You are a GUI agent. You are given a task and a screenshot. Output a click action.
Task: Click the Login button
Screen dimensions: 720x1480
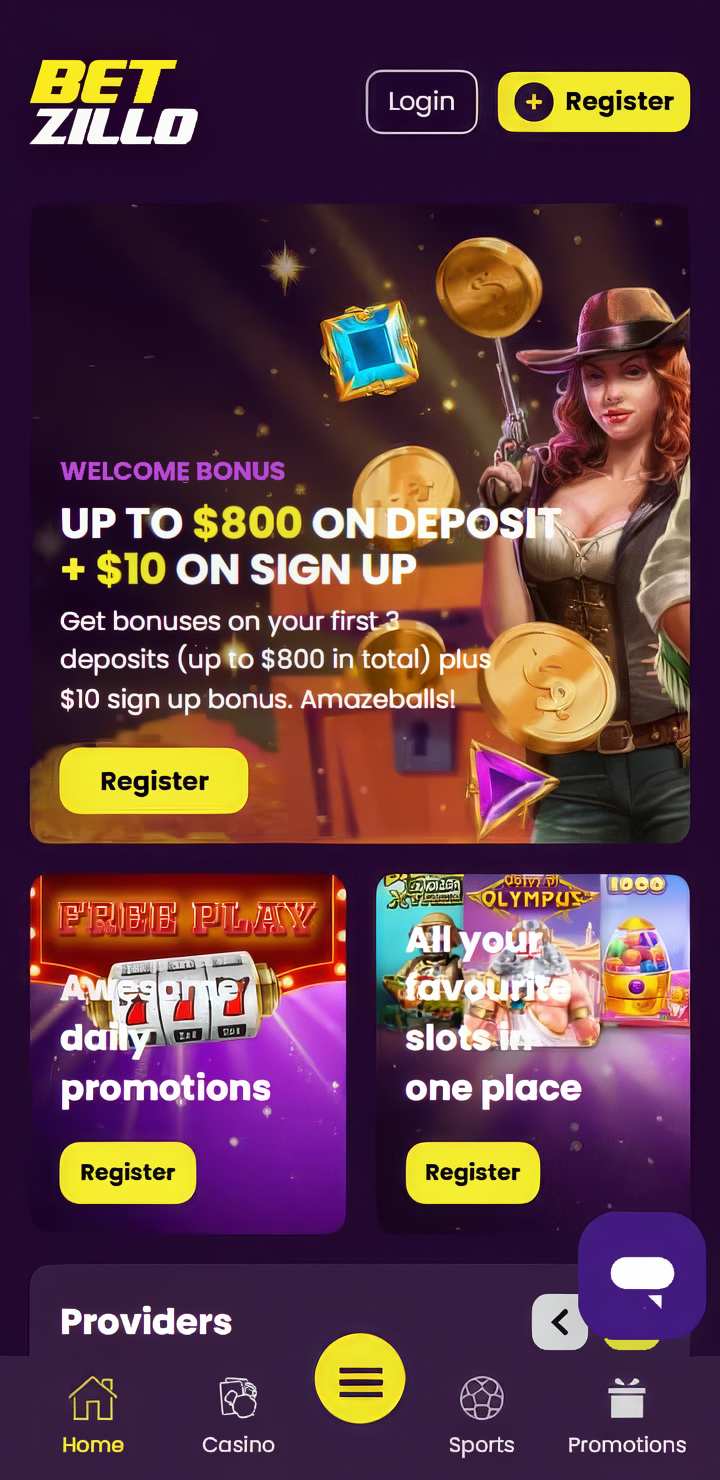[x=421, y=102]
